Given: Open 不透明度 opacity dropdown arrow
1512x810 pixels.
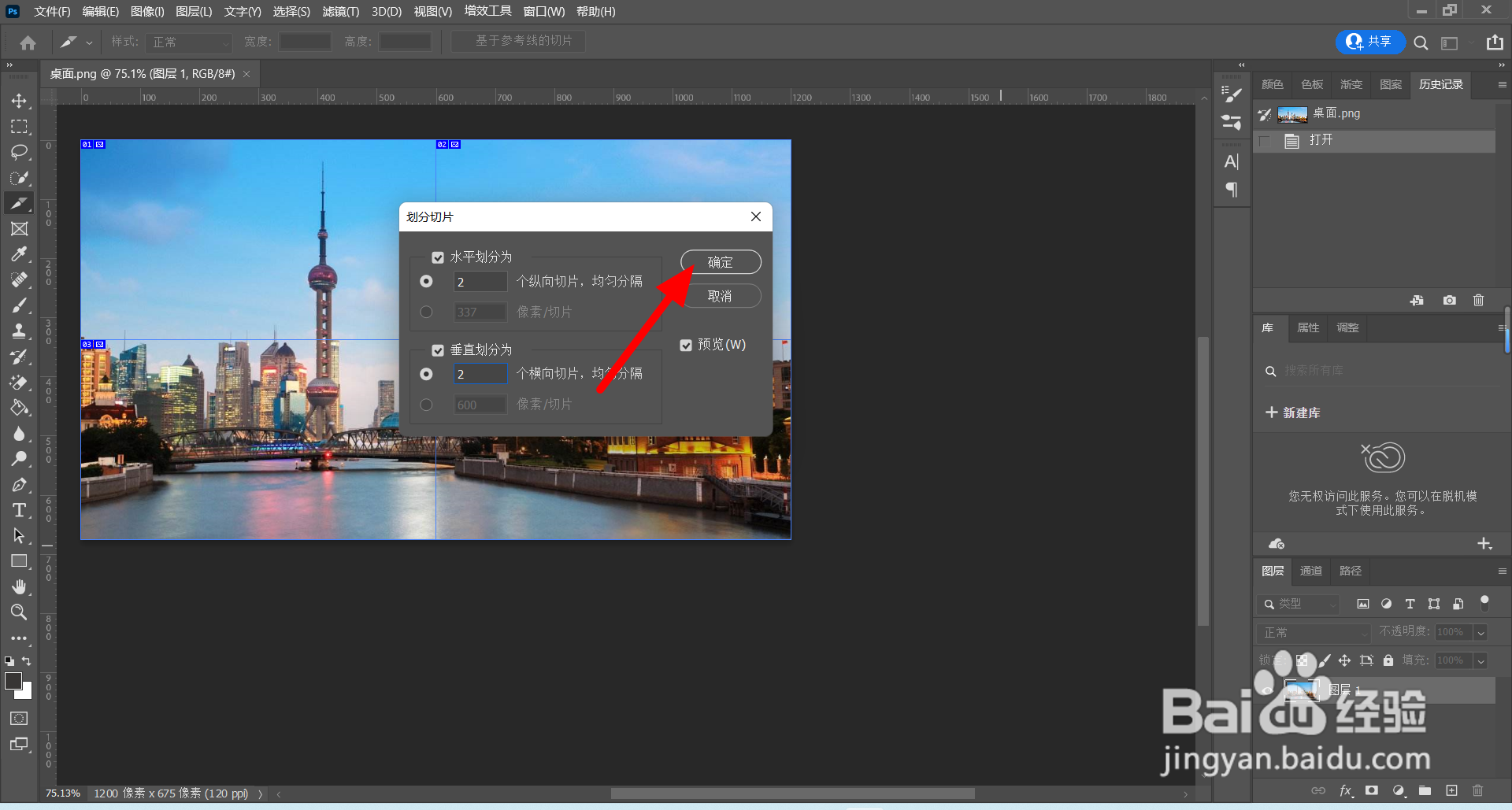Looking at the screenshot, I should [x=1480, y=632].
